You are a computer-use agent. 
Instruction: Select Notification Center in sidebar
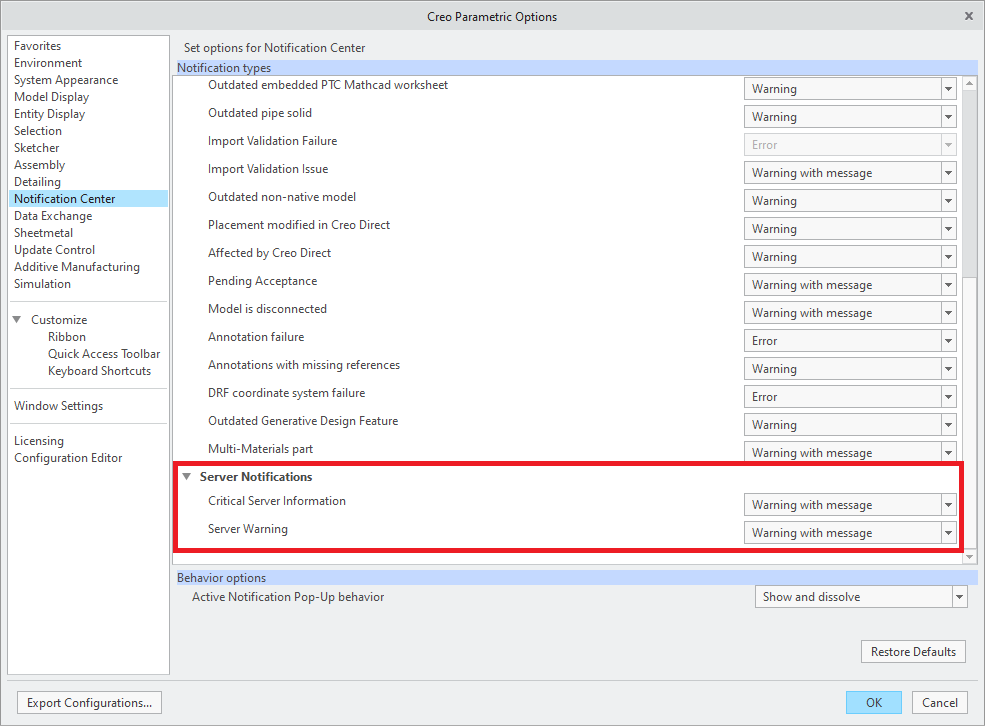pyautogui.click(x=89, y=198)
